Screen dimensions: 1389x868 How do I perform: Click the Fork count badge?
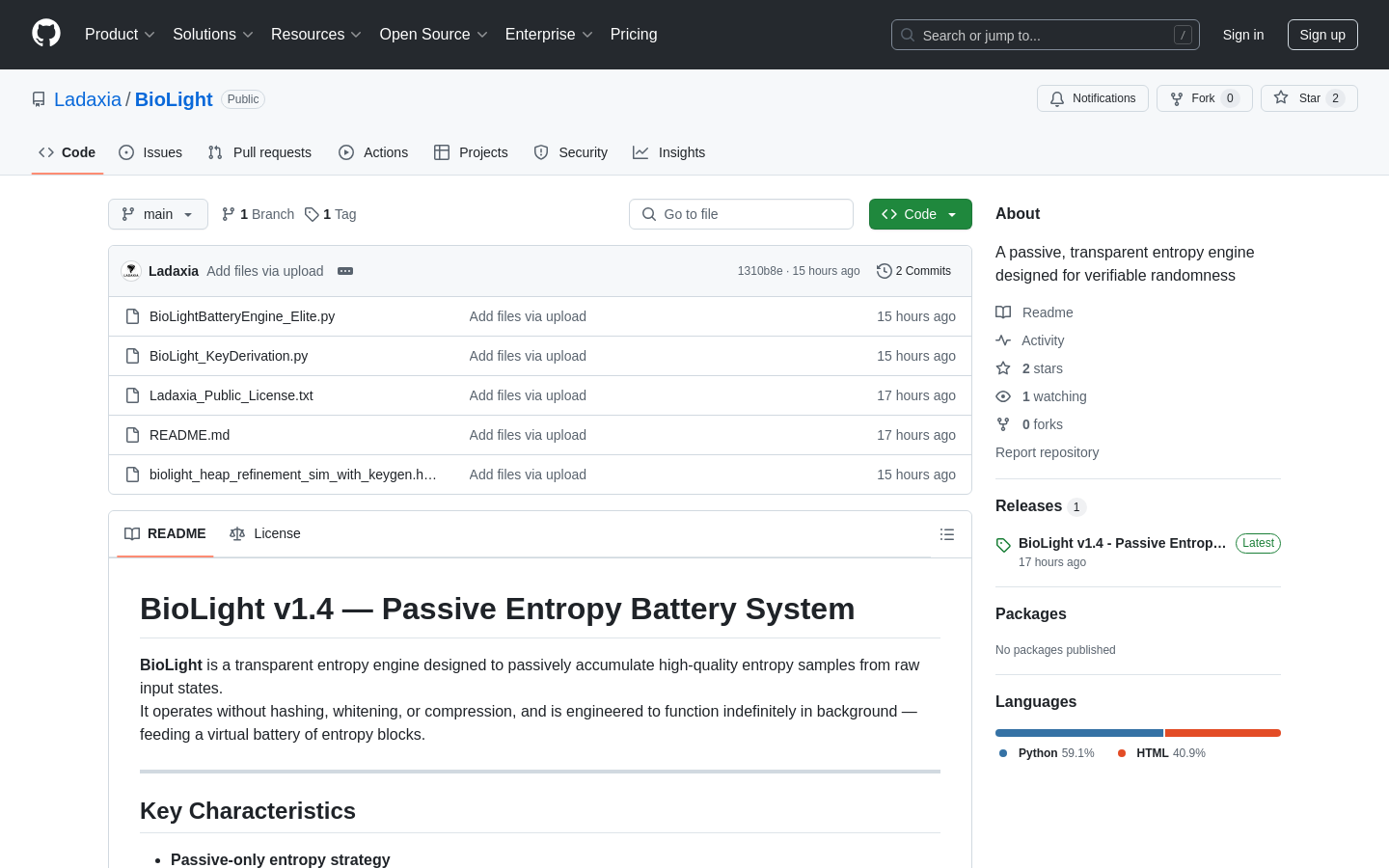pyautogui.click(x=1230, y=98)
